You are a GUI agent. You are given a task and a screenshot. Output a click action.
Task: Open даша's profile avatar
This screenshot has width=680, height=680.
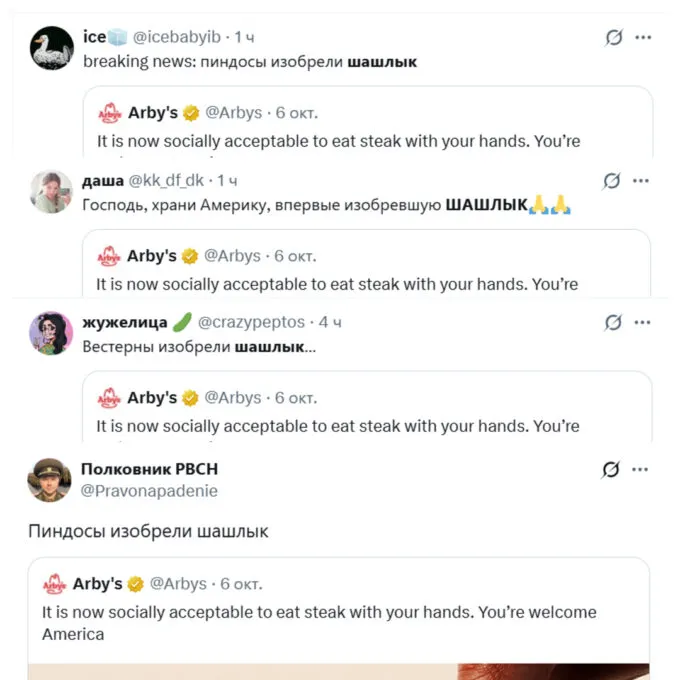click(50, 191)
